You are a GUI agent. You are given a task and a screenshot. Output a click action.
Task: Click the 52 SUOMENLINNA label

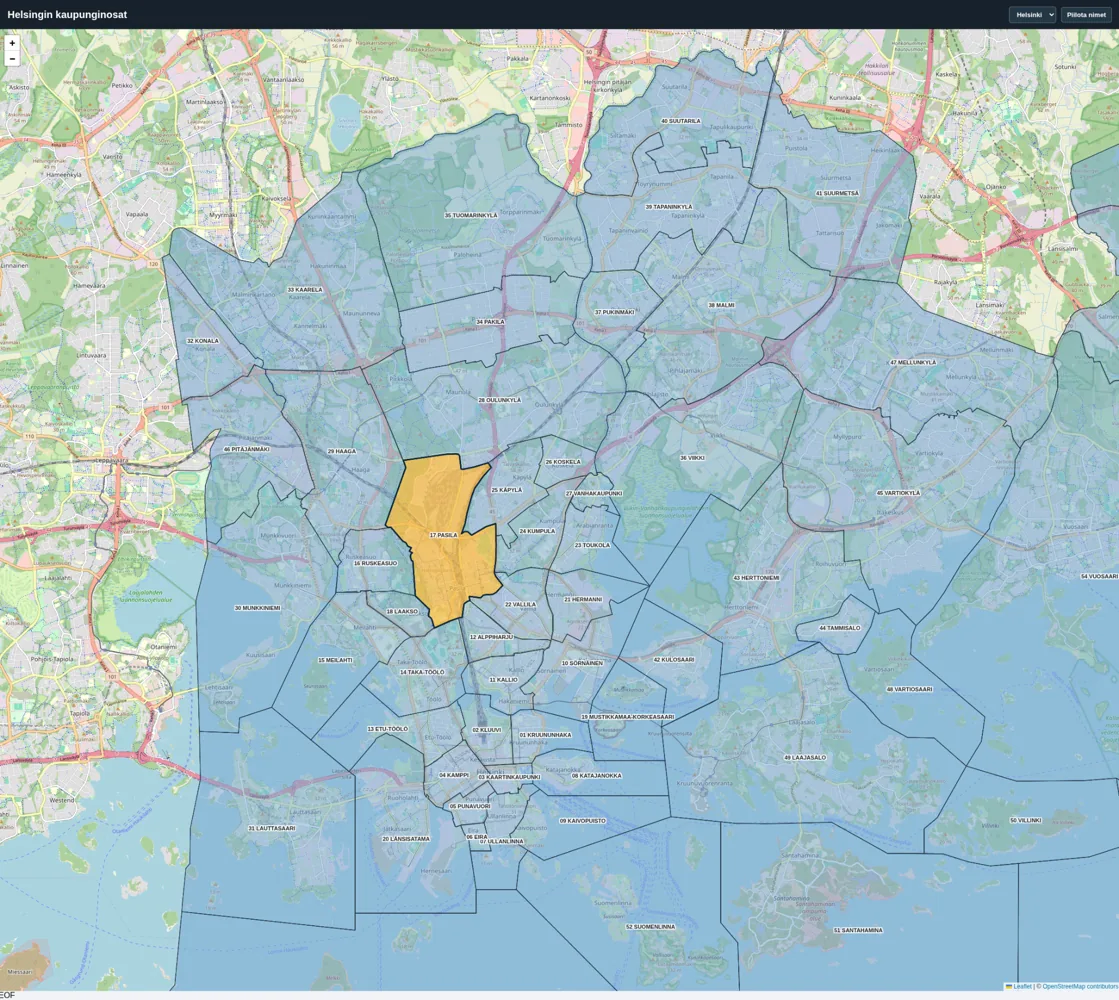pyautogui.click(x=650, y=926)
